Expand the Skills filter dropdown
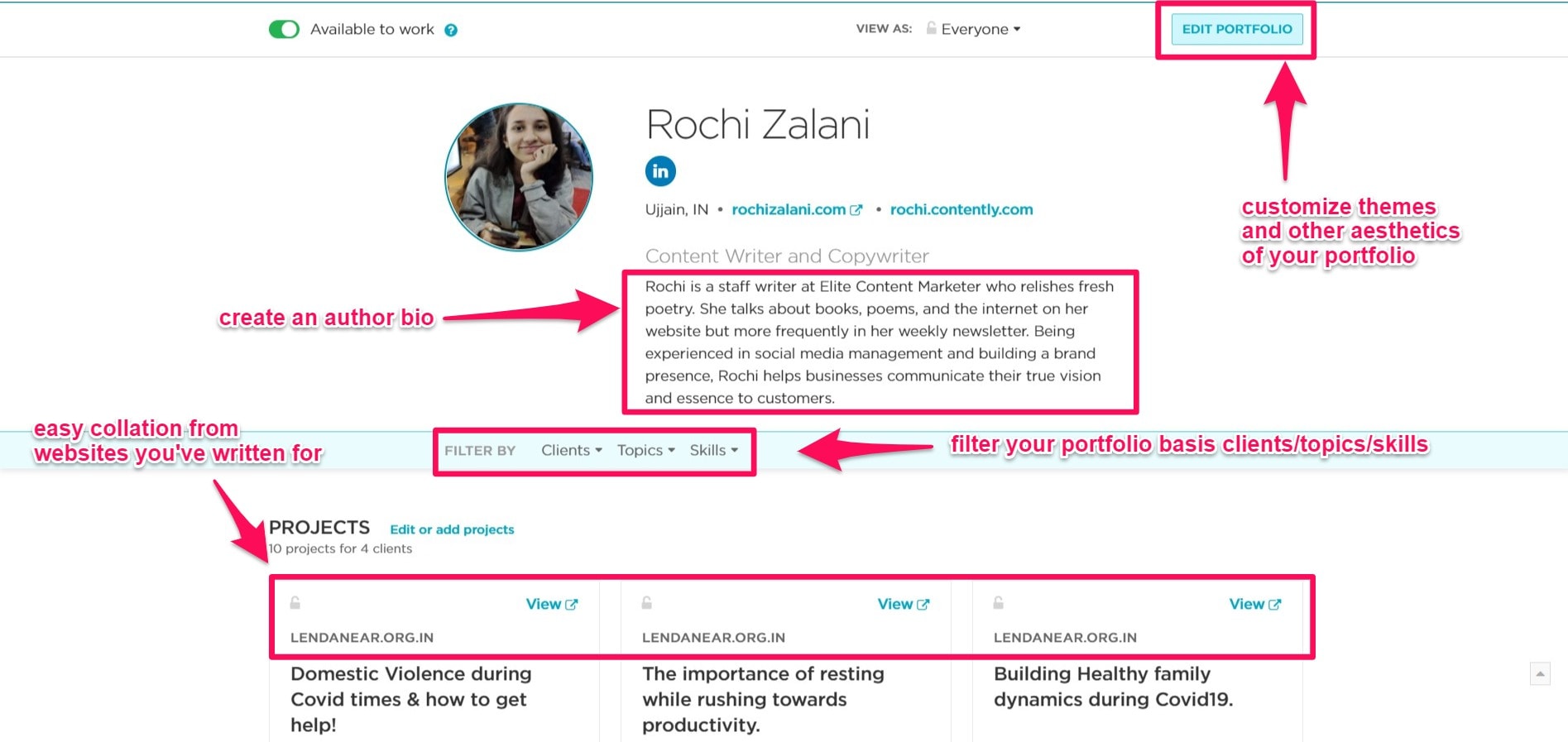 712,450
